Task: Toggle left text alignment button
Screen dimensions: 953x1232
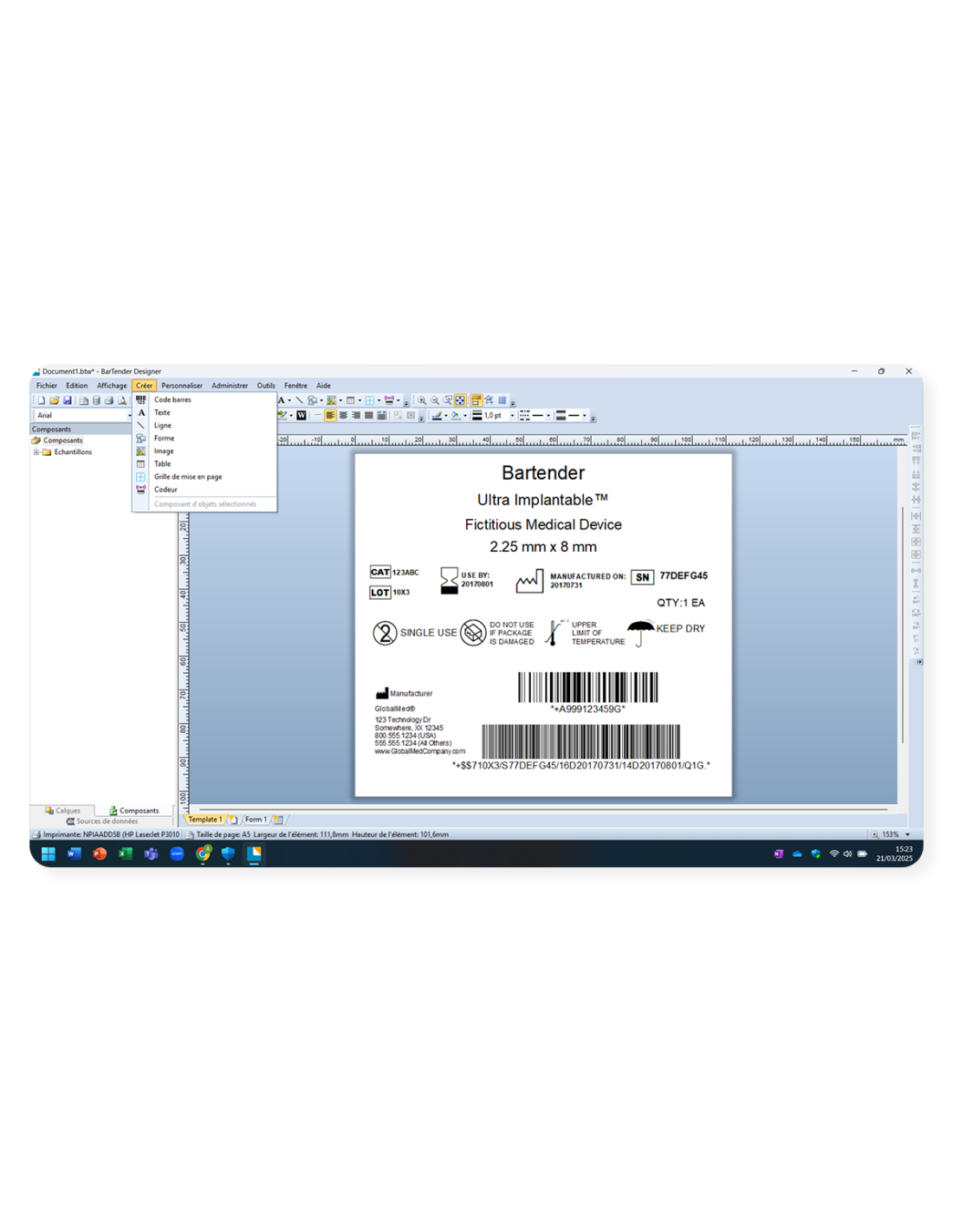Action: [330, 416]
